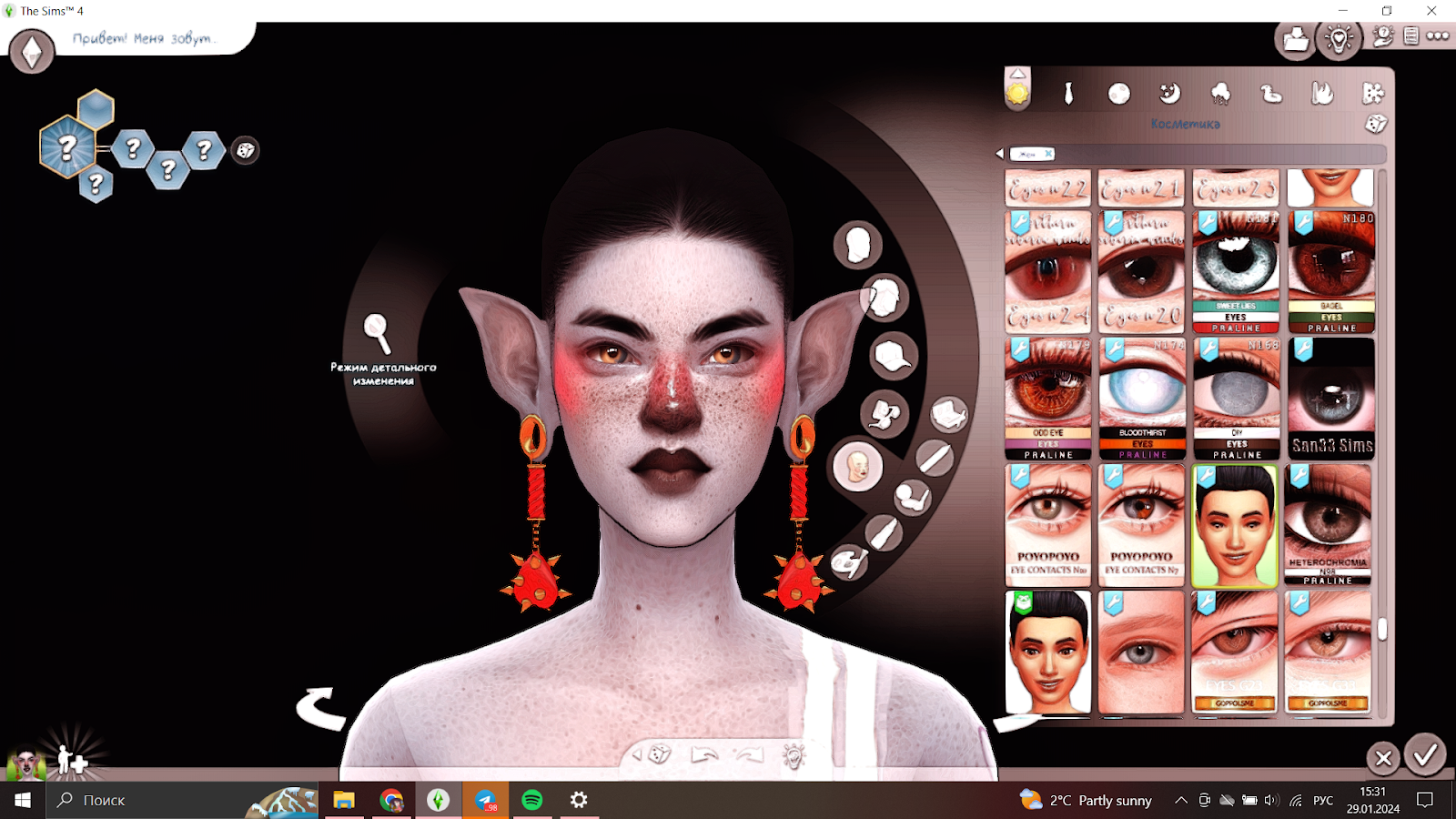
Task: Switch to hot weather outfit tab
Action: [1322, 93]
